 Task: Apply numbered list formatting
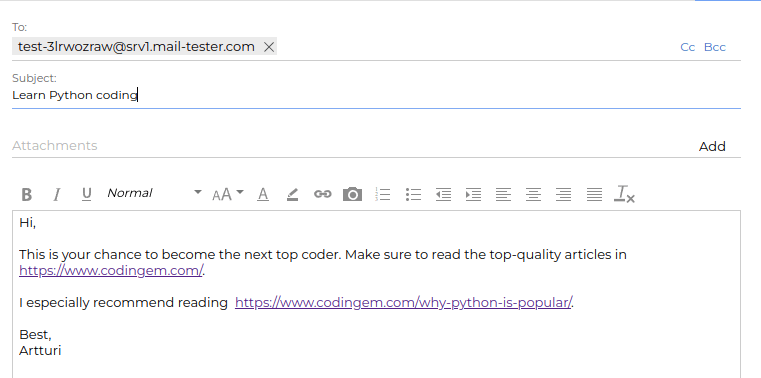point(383,195)
